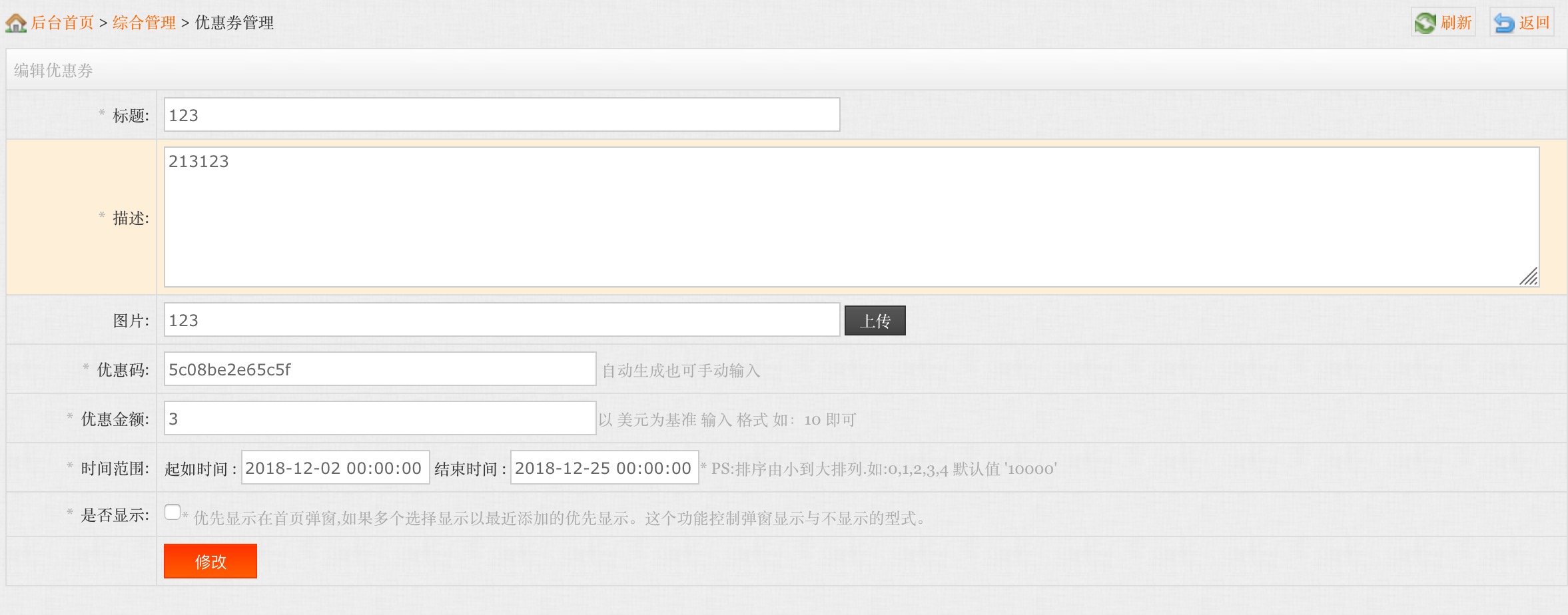This screenshot has width=1568, height=615.
Task: Open the 起如时间 start date field
Action: coord(335,468)
